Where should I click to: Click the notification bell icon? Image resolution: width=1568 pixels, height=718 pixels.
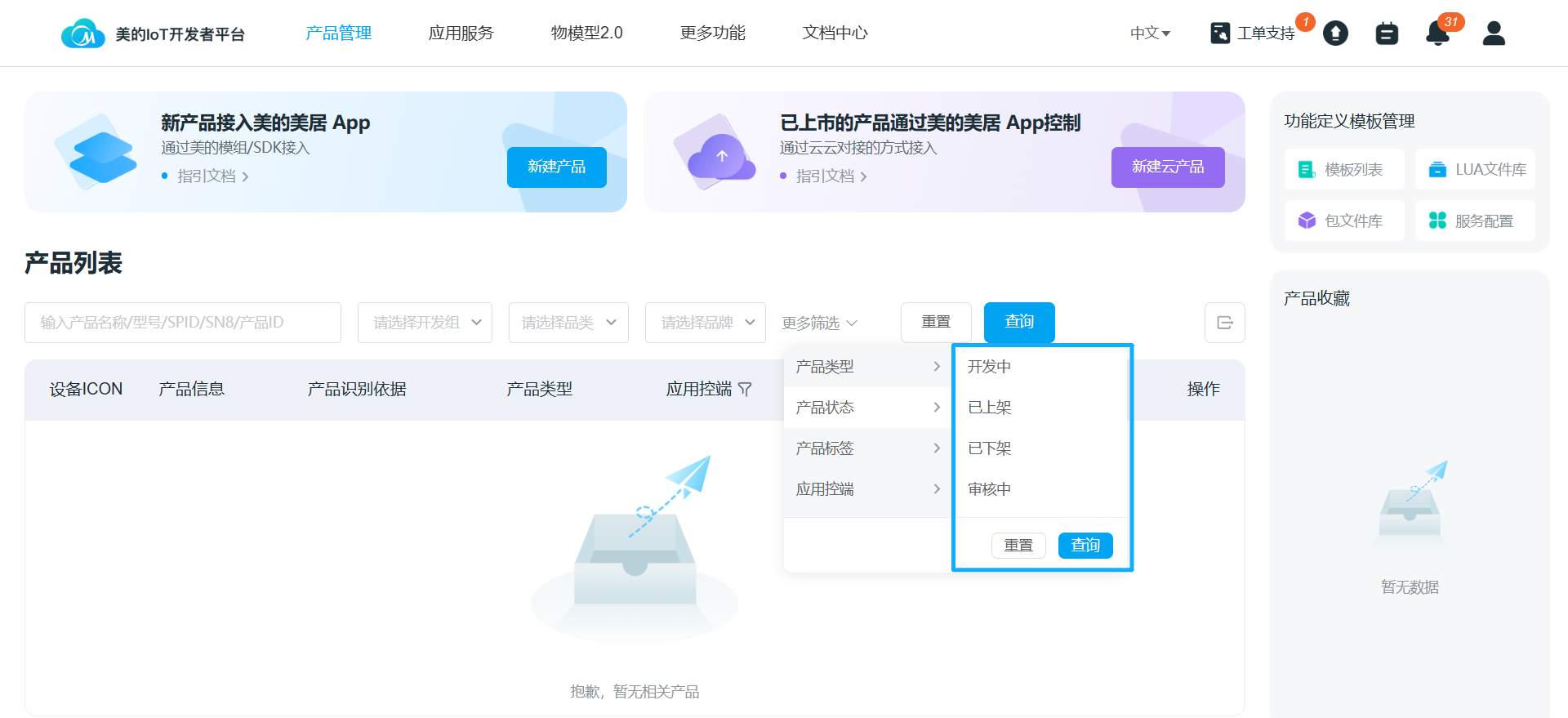pos(1437,33)
